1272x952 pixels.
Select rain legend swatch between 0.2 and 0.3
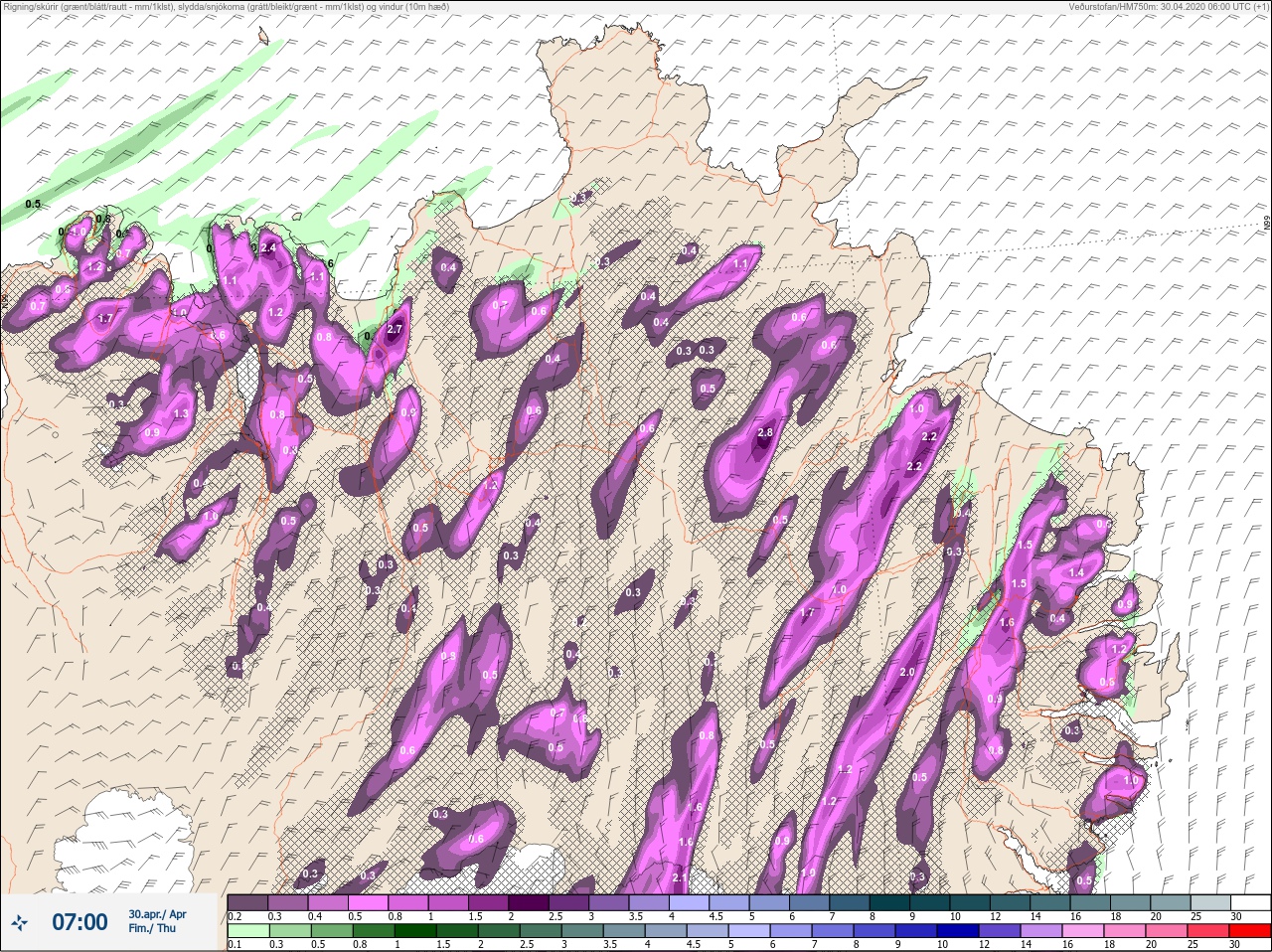click(248, 902)
